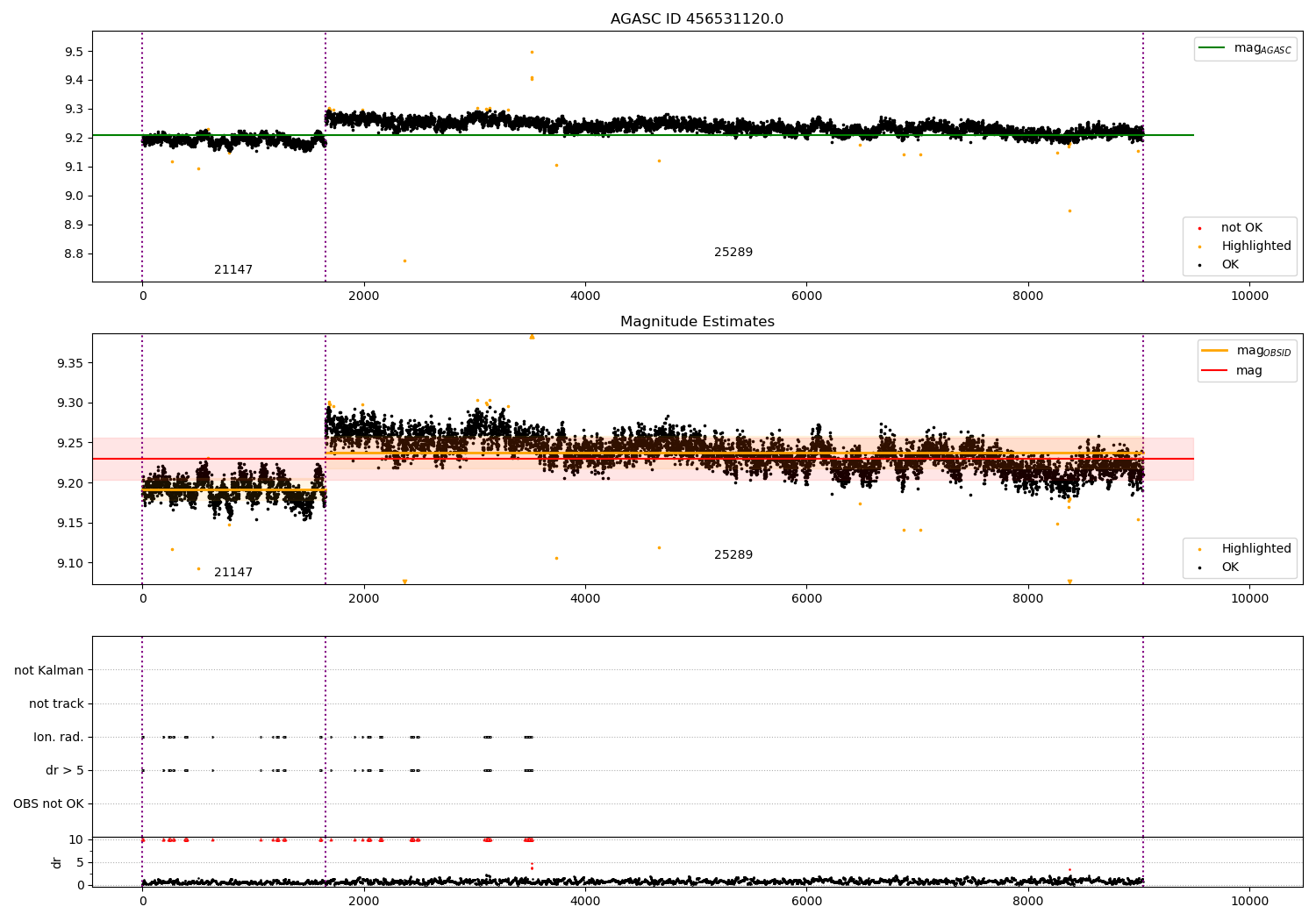The height and width of the screenshot is (921, 1316).
Task: Click 'OK' in the Magnitude Estimates legend
Action: pos(1230,568)
